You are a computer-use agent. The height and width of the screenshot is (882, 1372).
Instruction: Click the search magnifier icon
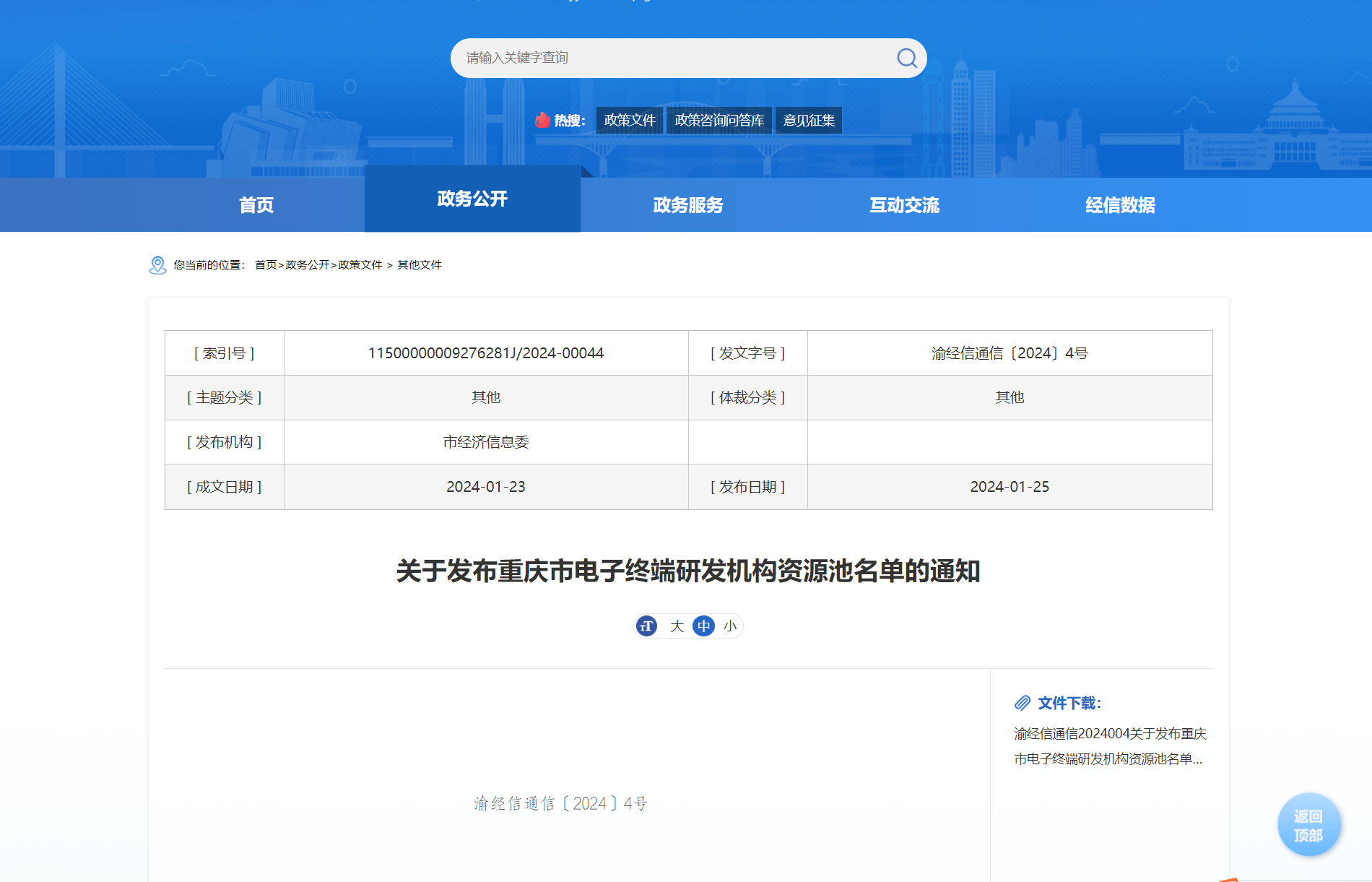(x=906, y=58)
